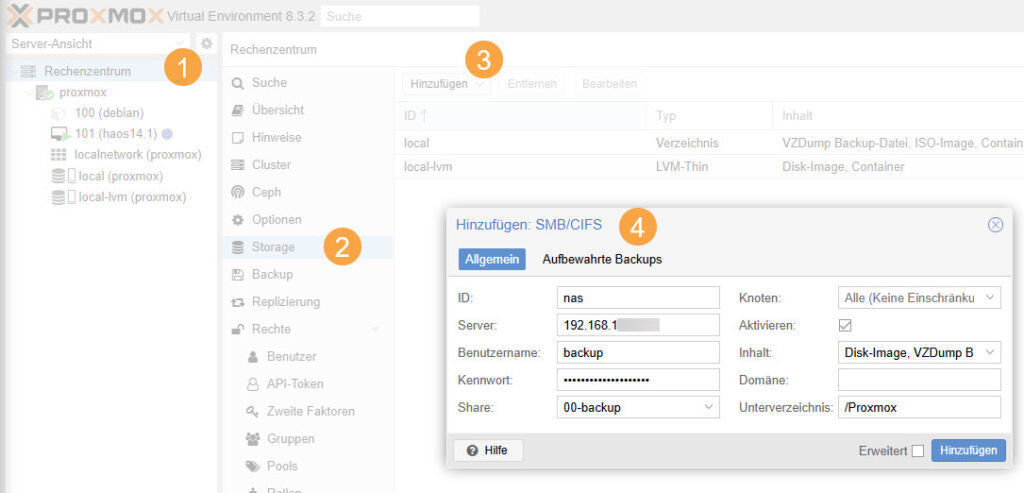Image resolution: width=1024 pixels, height=493 pixels.
Task: Select the proxmox node icon in tree
Action: pos(45,92)
